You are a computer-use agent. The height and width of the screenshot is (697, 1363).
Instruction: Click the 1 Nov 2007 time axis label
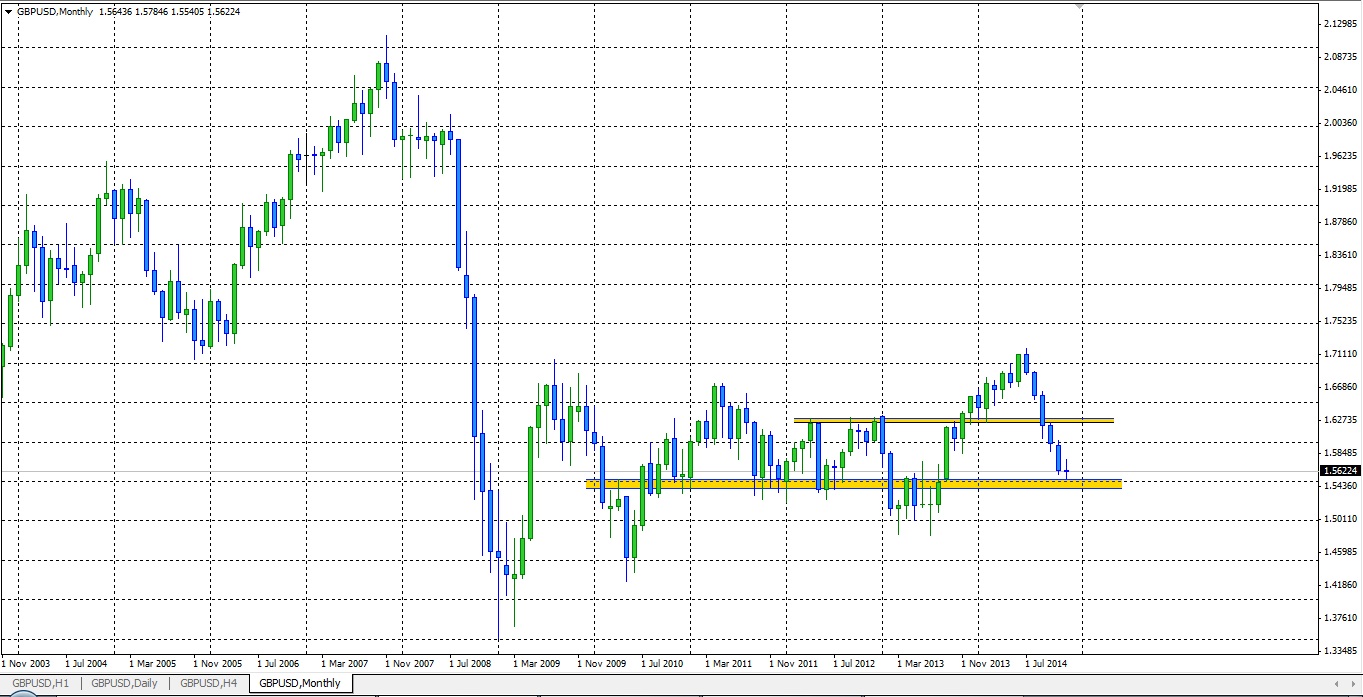click(410, 663)
